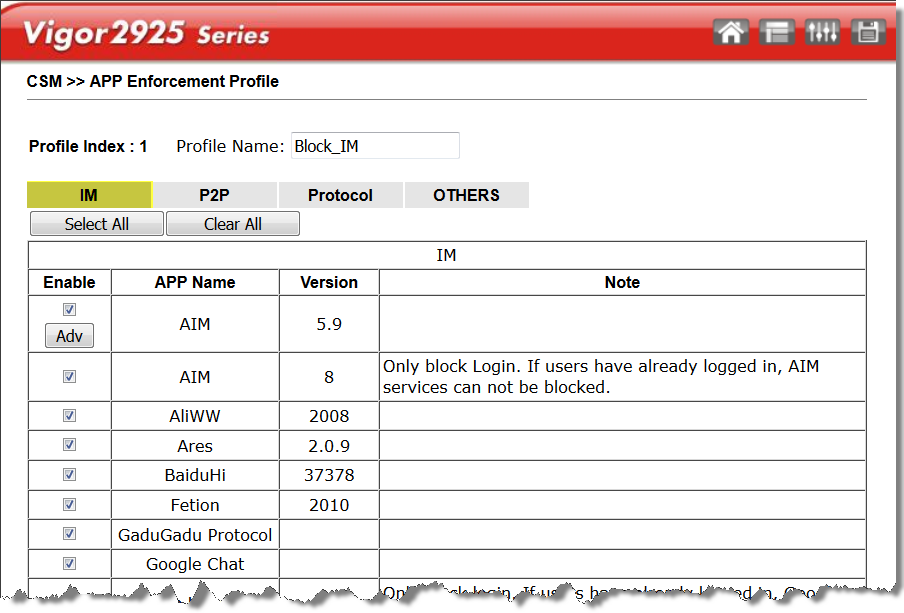Image resolution: width=904 pixels, height=613 pixels.
Task: Uncheck the AIM version 8 checkbox
Action: (69, 377)
